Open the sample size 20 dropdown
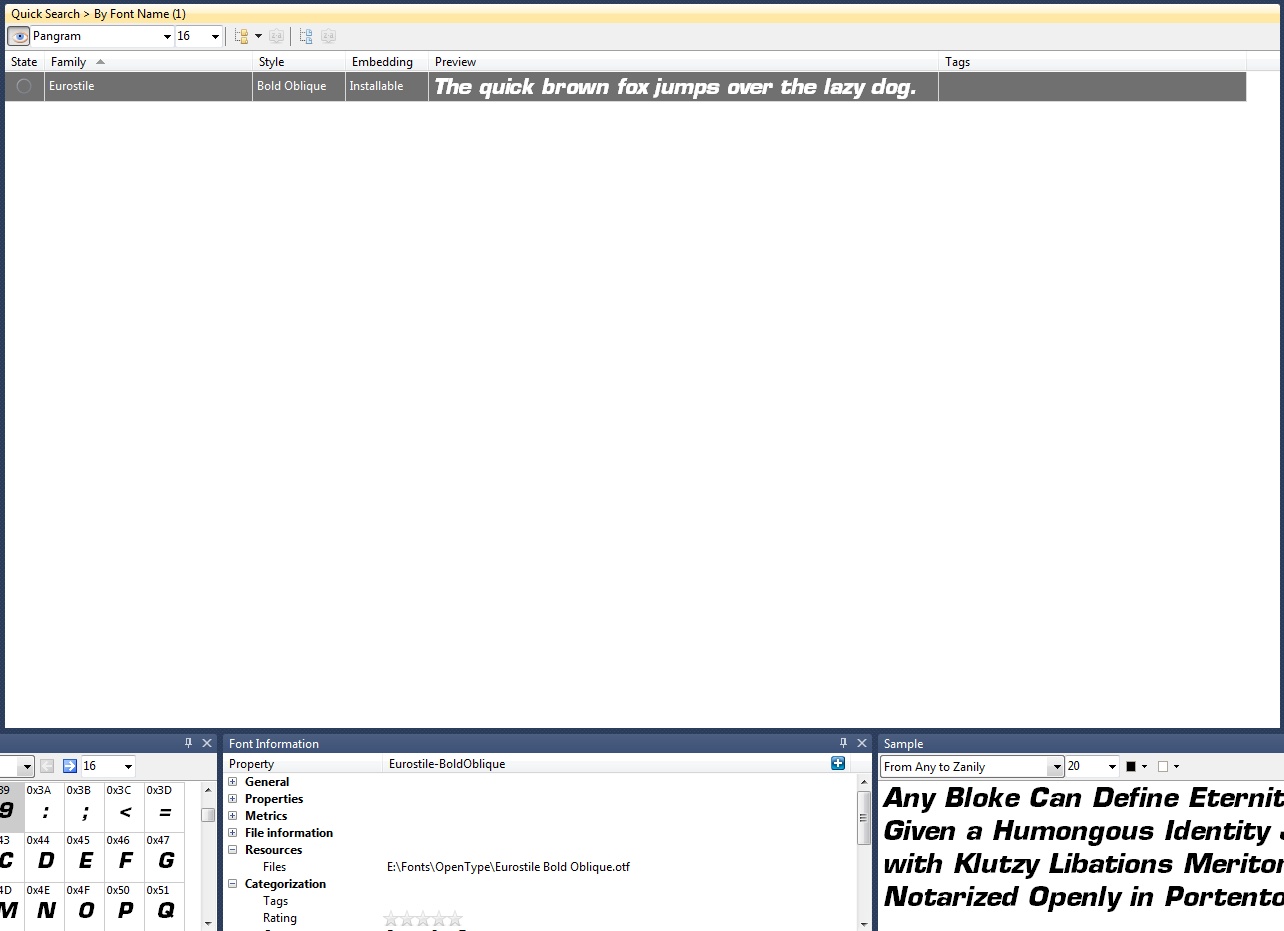1284x931 pixels. [x=1112, y=767]
